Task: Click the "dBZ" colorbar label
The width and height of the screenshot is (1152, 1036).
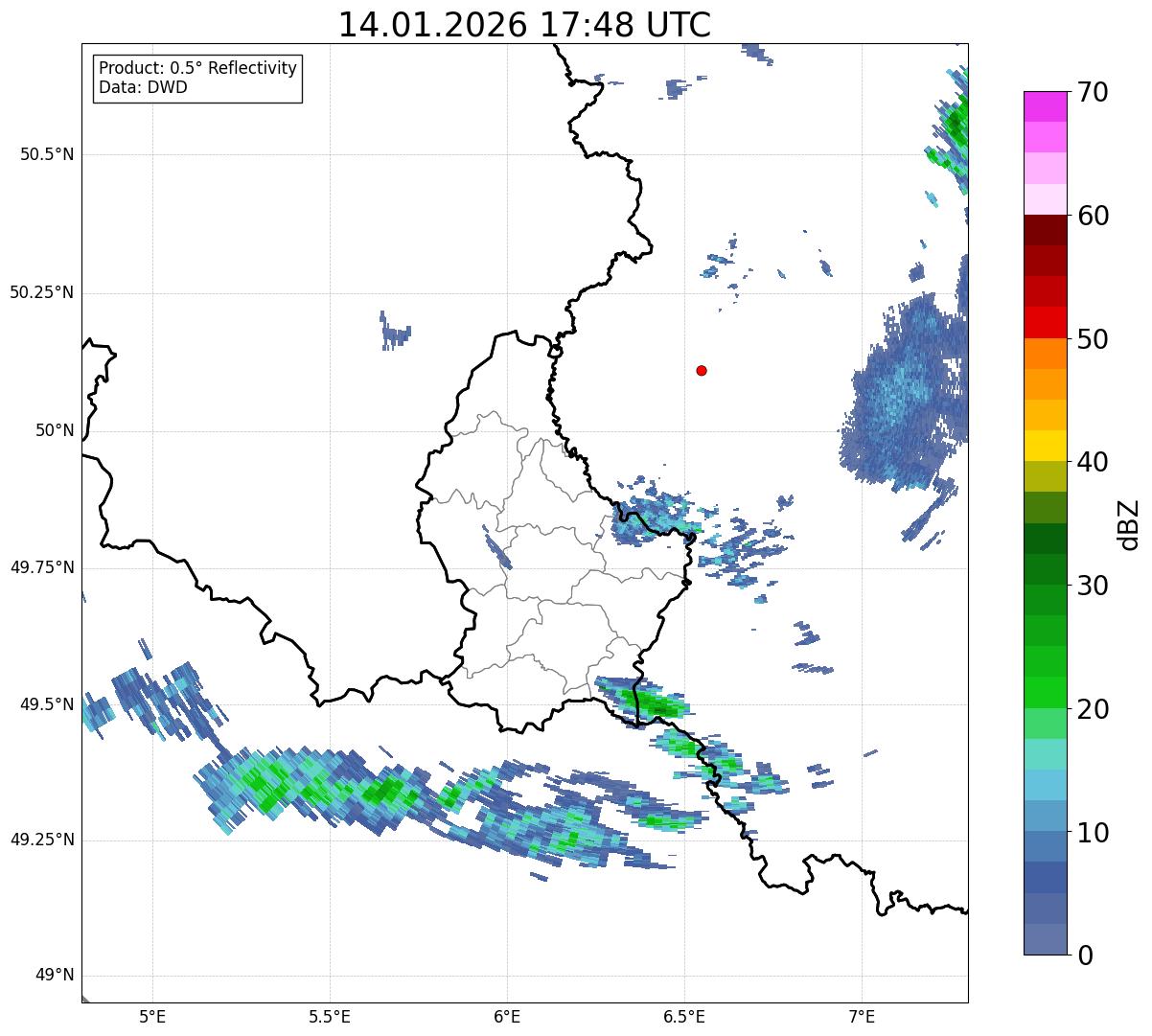Action: [1130, 524]
